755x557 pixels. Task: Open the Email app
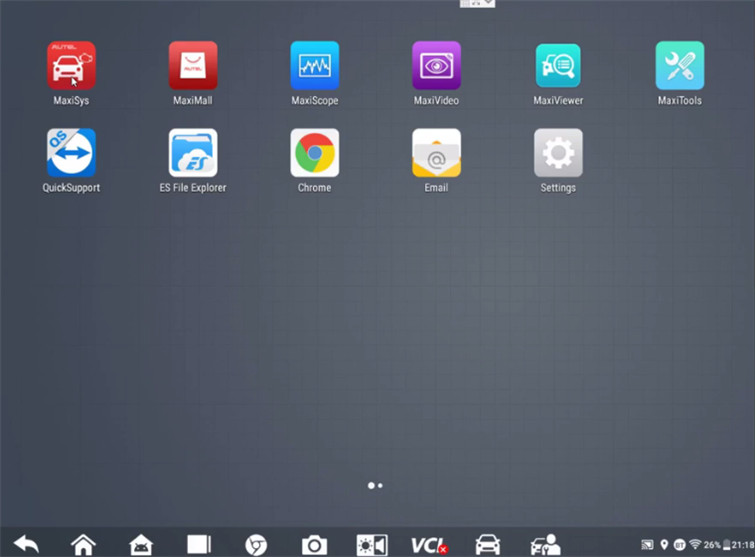436,153
